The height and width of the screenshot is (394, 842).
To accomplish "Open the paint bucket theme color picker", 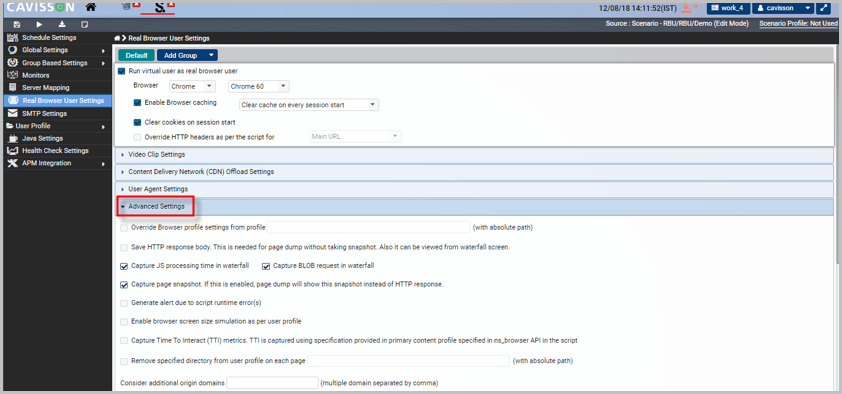I will (689, 8).
